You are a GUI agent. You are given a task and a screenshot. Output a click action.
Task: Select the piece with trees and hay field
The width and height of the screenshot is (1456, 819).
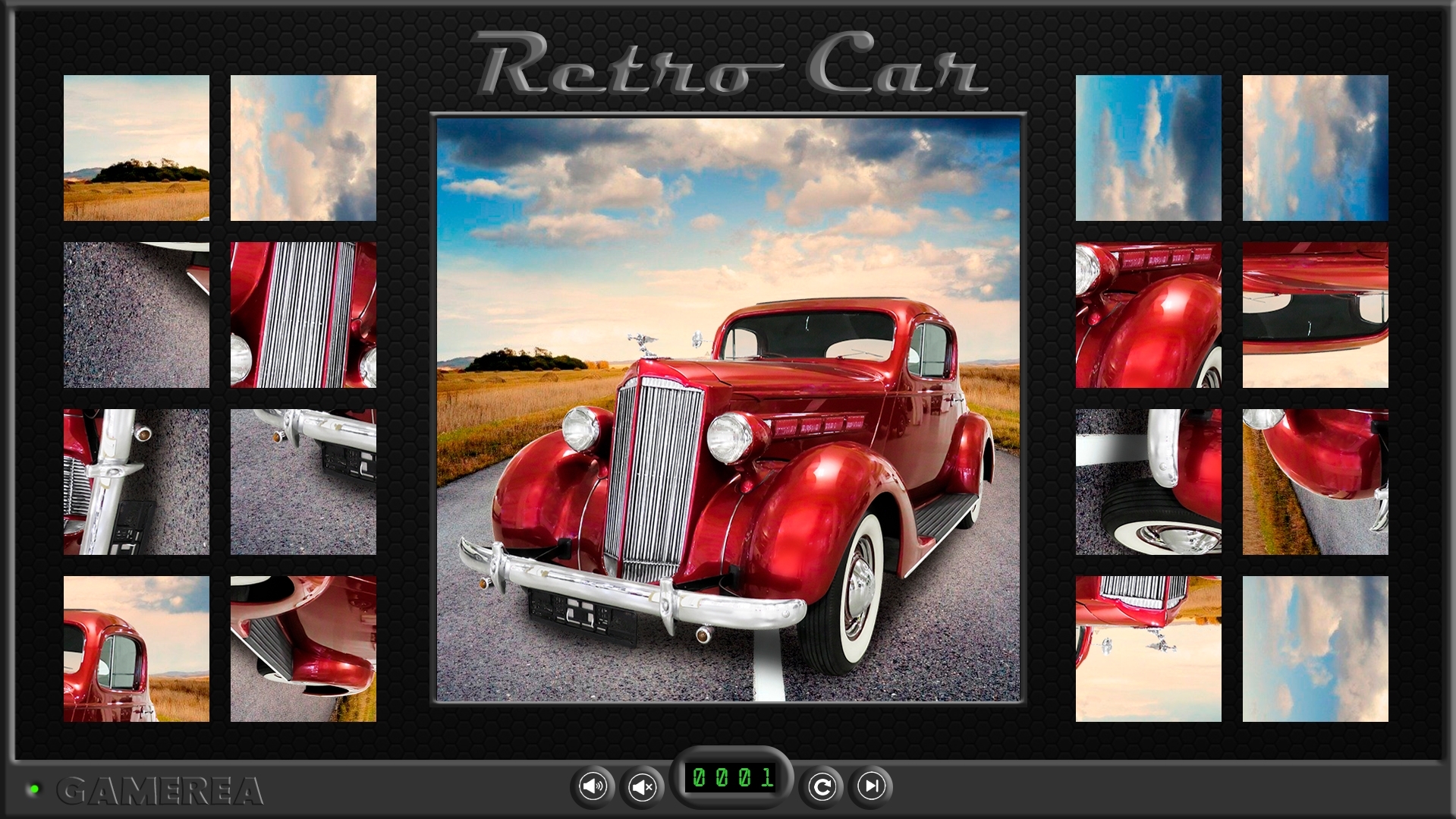pyautogui.click(x=137, y=148)
